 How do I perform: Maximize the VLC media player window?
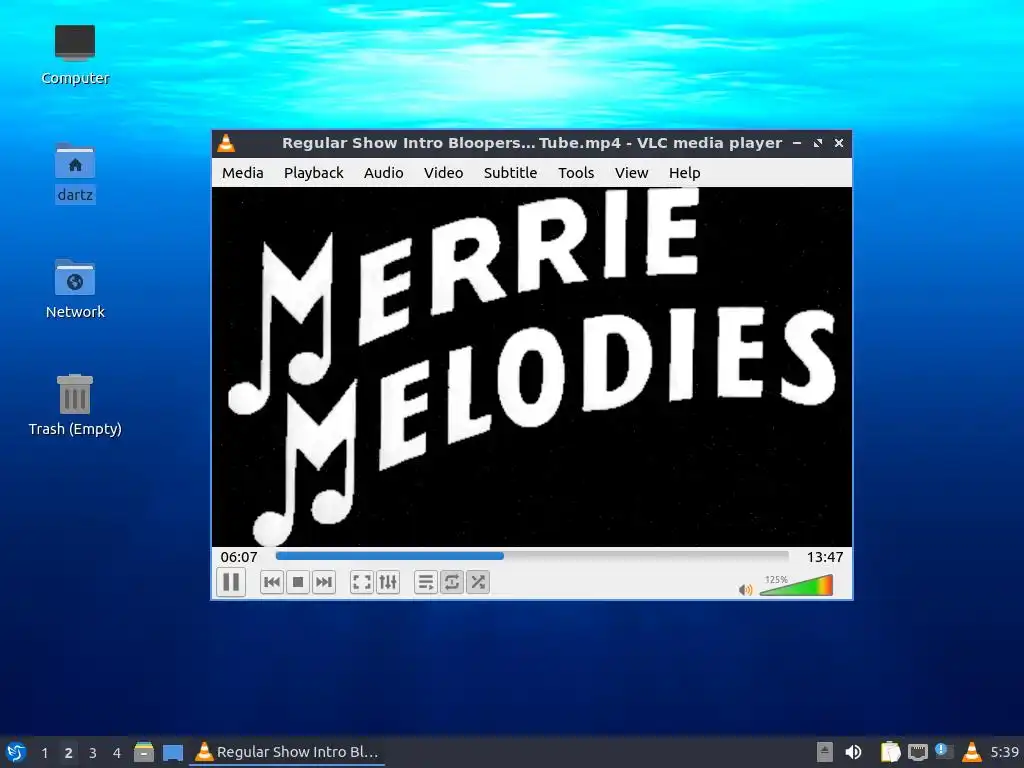818,143
